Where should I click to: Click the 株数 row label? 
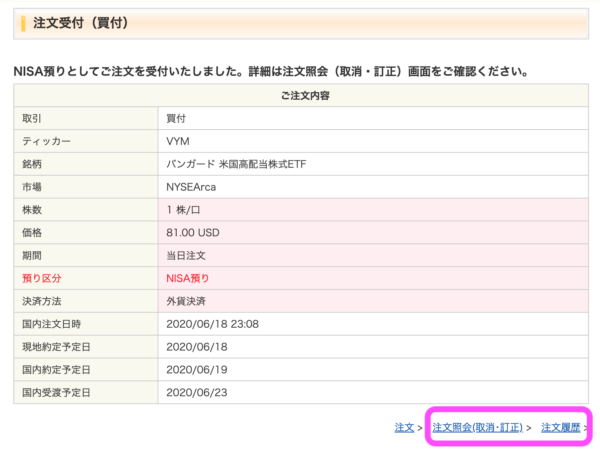(32, 210)
